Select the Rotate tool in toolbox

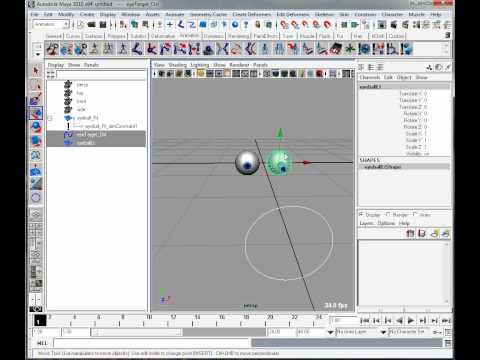point(36,127)
